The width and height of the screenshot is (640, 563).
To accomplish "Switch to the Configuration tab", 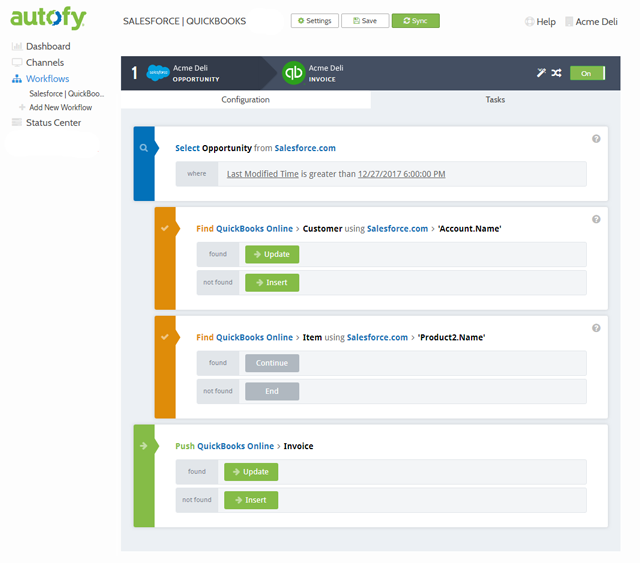I will tap(245, 100).
